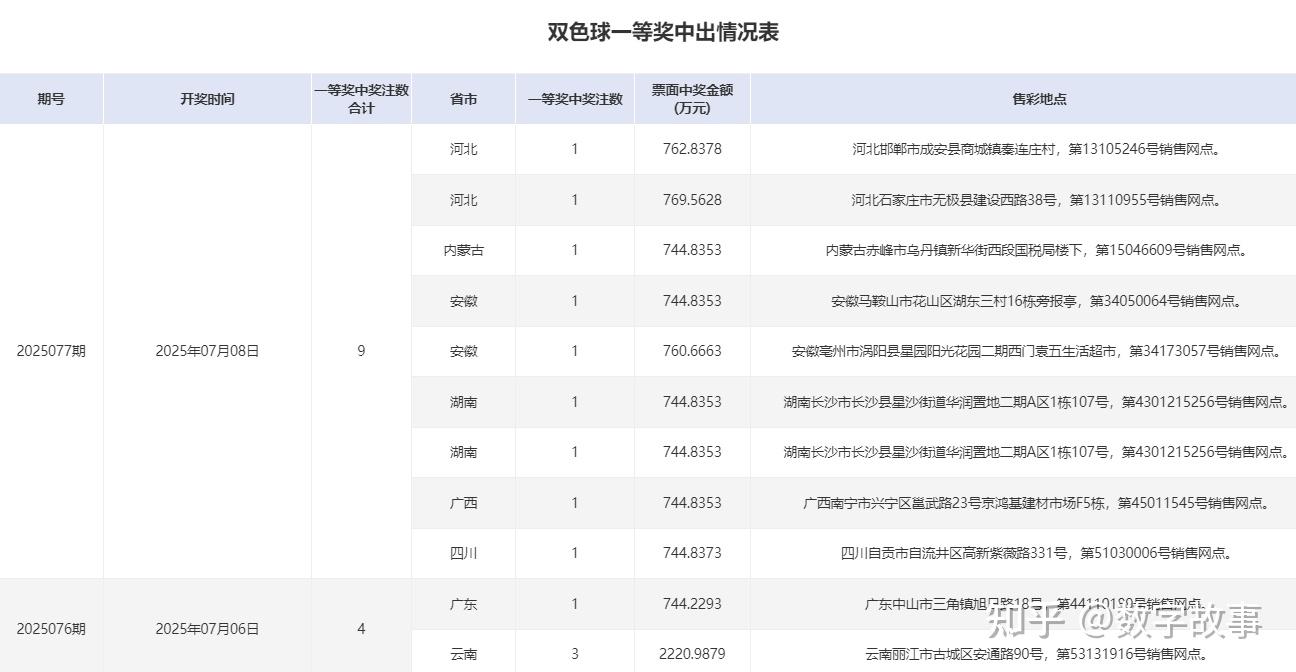Click 744.8353 in the 广西 row

click(692, 503)
